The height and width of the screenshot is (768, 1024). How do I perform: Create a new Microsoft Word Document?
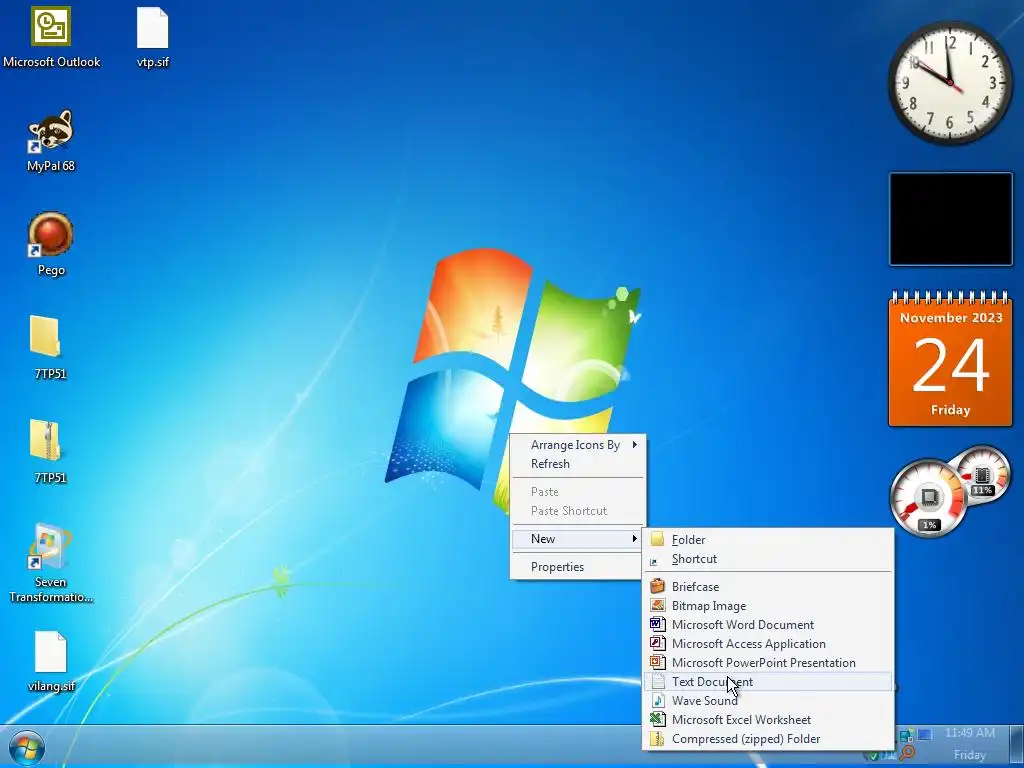pyautogui.click(x=768, y=625)
